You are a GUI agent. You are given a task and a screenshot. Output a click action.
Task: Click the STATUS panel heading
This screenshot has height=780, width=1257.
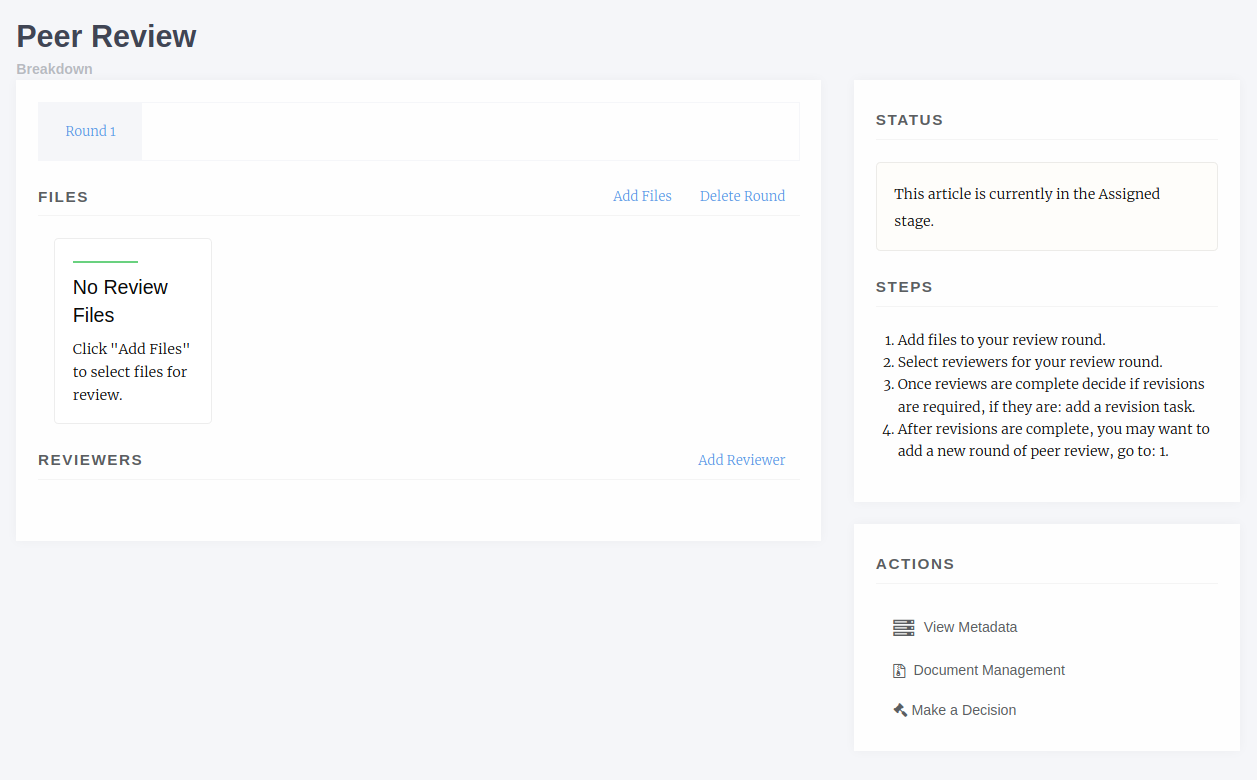909,120
